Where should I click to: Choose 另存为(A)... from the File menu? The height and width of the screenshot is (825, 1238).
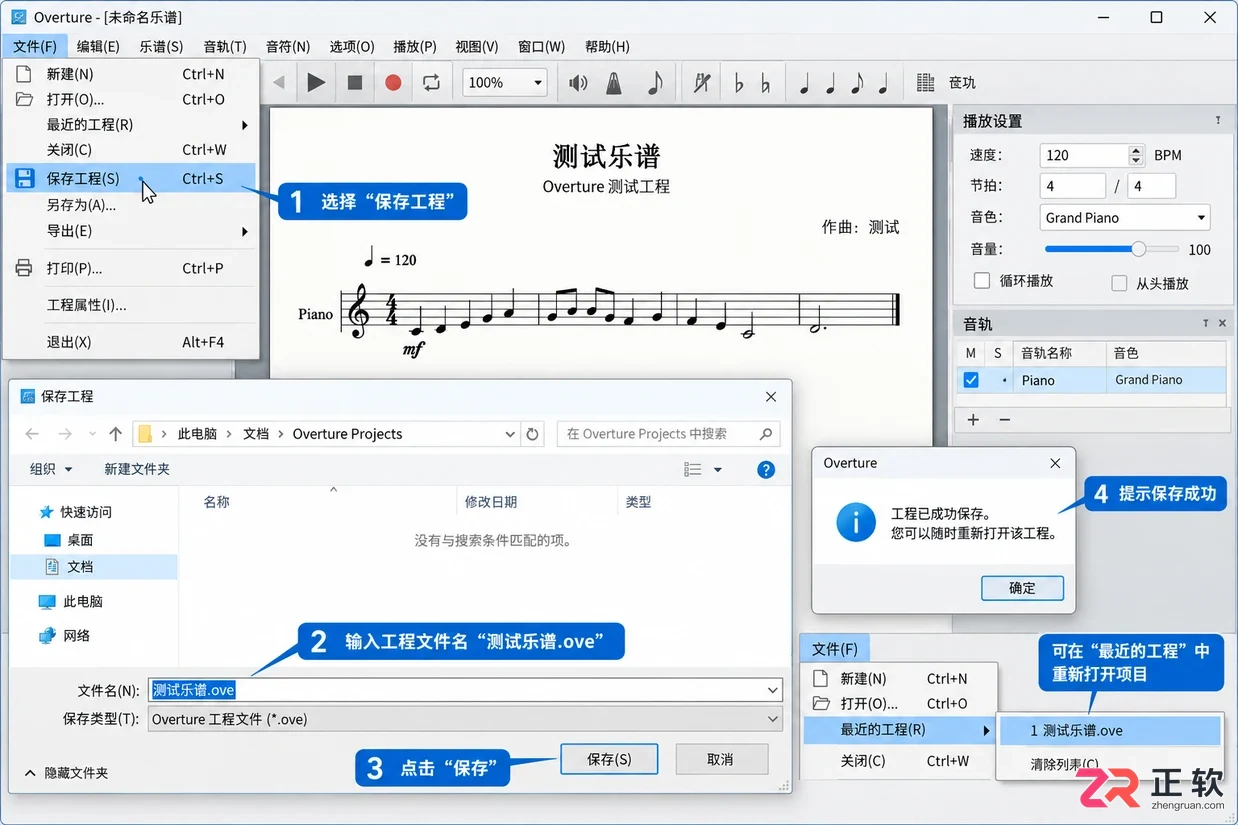click(131, 204)
